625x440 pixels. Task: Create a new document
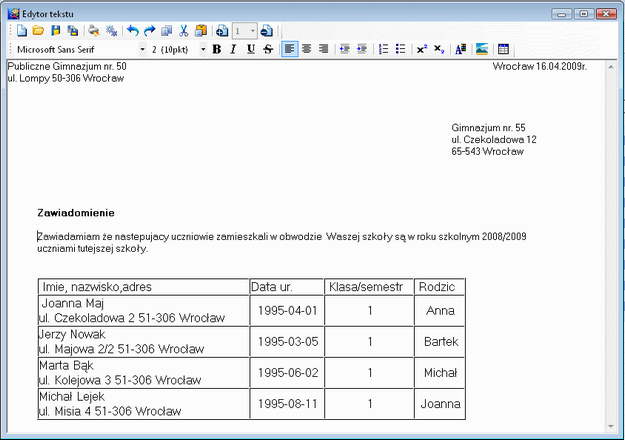(22, 31)
